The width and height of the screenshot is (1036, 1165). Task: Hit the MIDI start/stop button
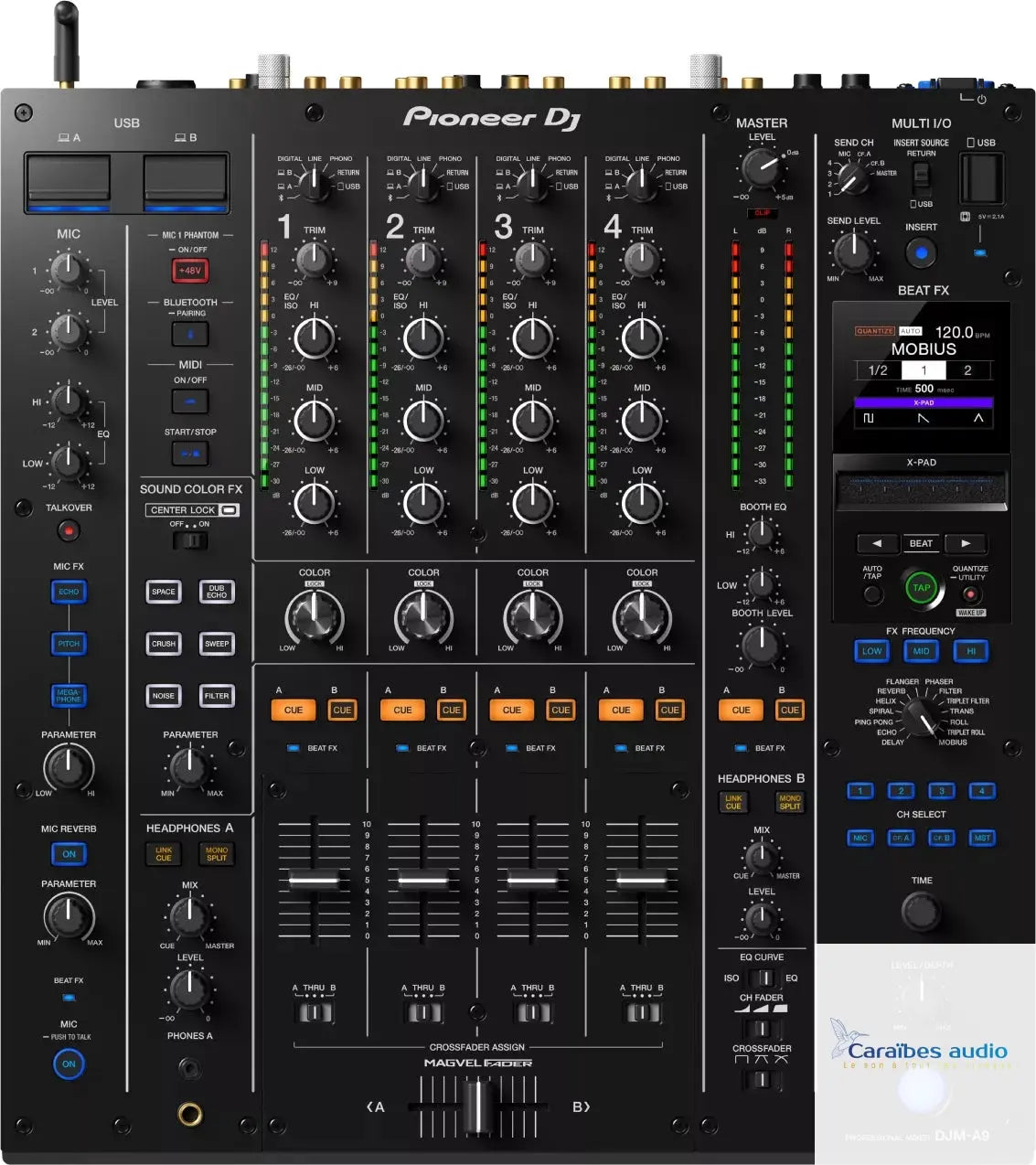tap(190, 454)
